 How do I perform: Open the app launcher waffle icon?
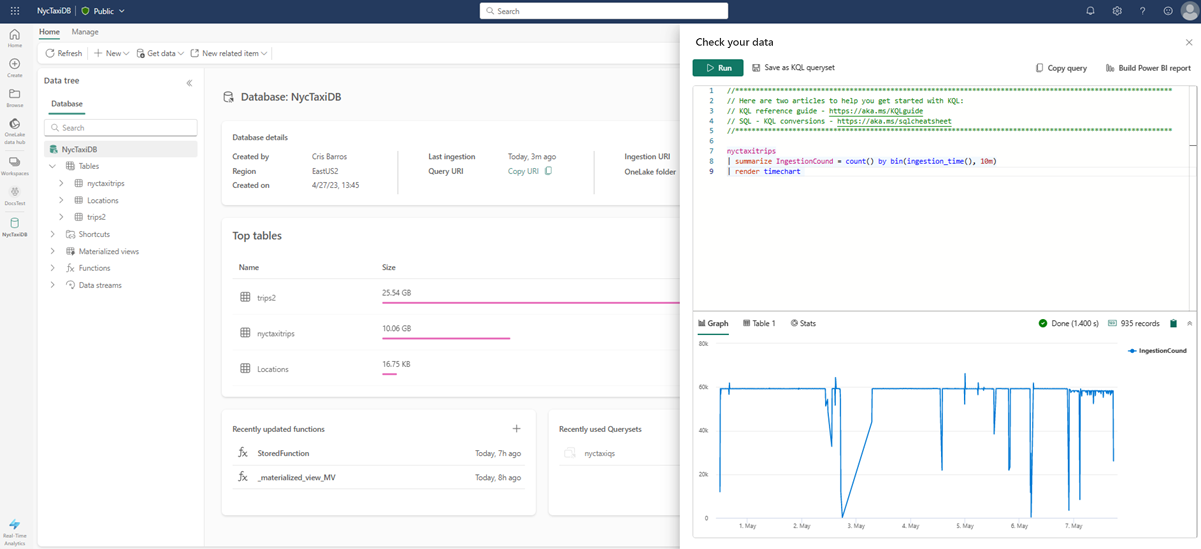(x=14, y=11)
